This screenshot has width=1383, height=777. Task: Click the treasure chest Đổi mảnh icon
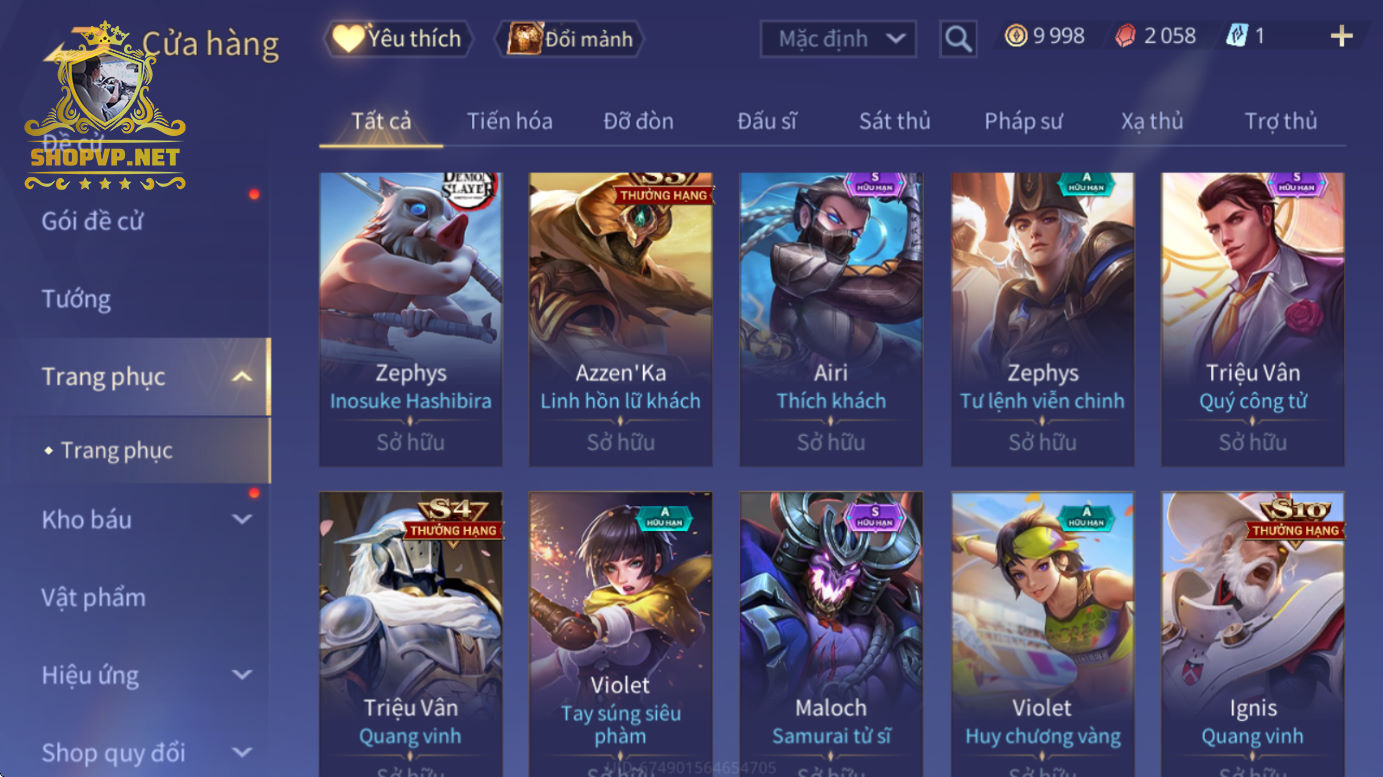pos(524,39)
